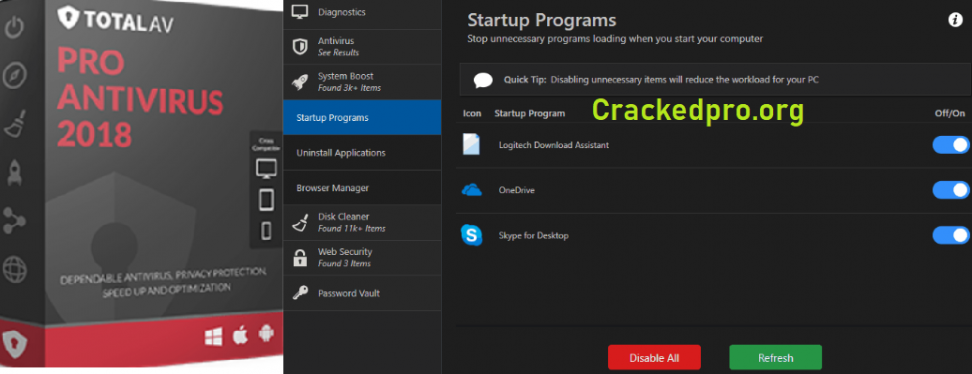Open Uninstall Applications menu item
Image resolution: width=972 pixels, height=374 pixels.
(x=362, y=153)
